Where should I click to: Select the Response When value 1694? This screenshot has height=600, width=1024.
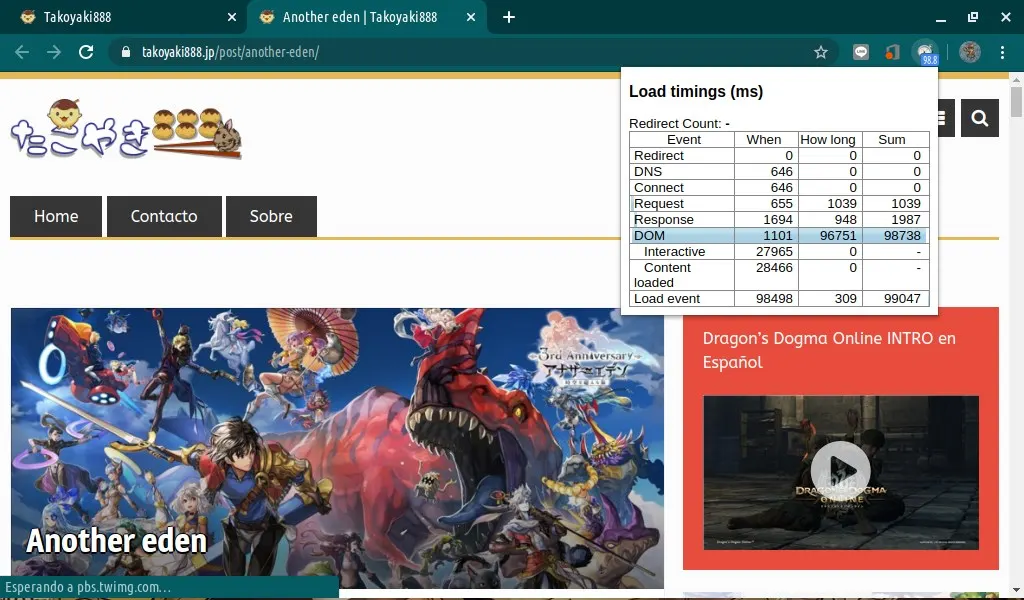click(778, 219)
